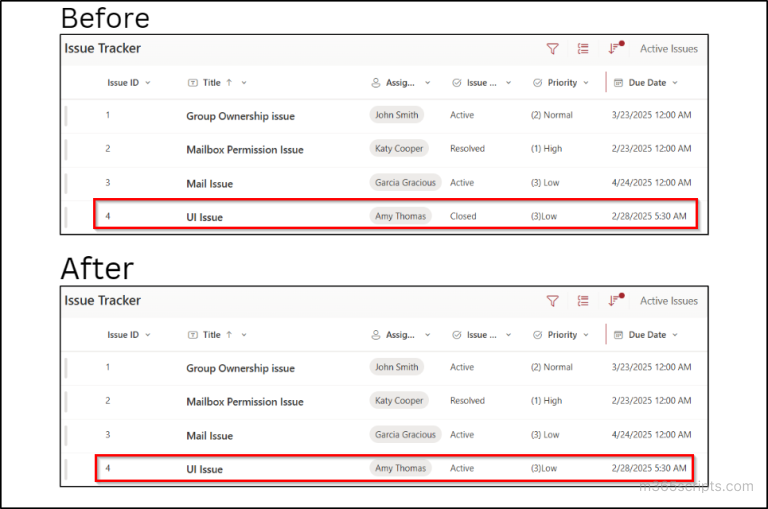Select the Active Issues view in the After panel
768x509 pixels.
point(669,301)
